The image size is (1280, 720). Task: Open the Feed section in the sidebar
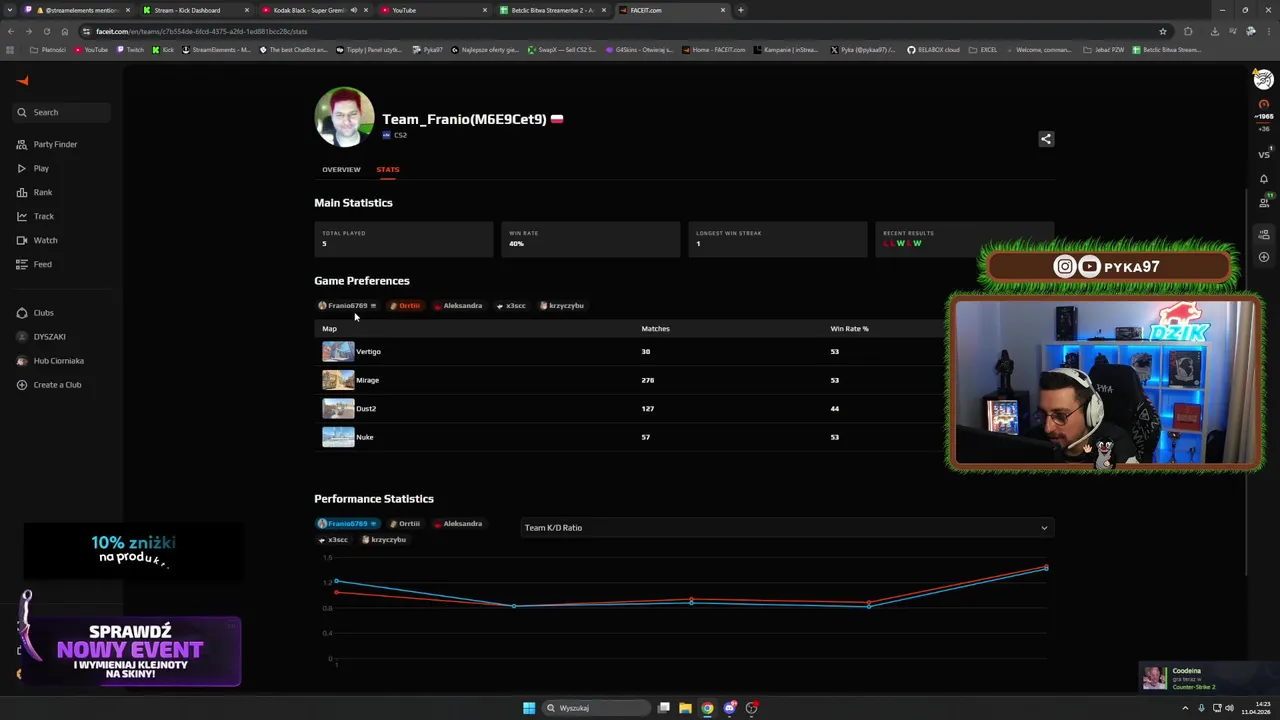[35, 264]
